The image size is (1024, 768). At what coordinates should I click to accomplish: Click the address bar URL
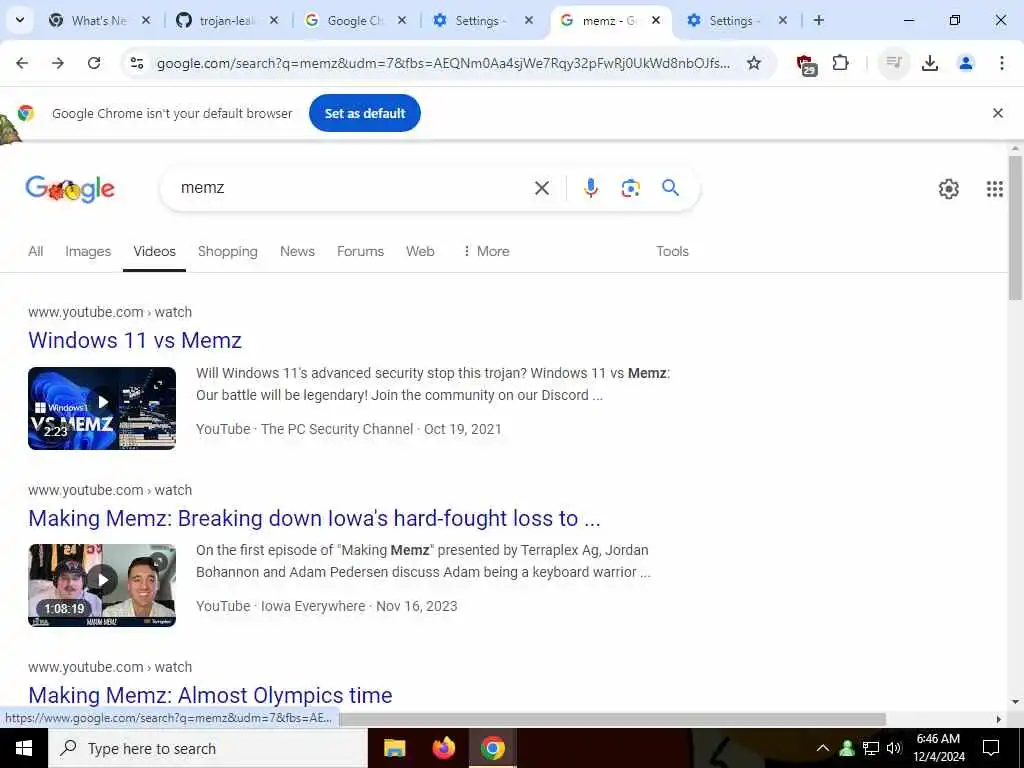443,63
